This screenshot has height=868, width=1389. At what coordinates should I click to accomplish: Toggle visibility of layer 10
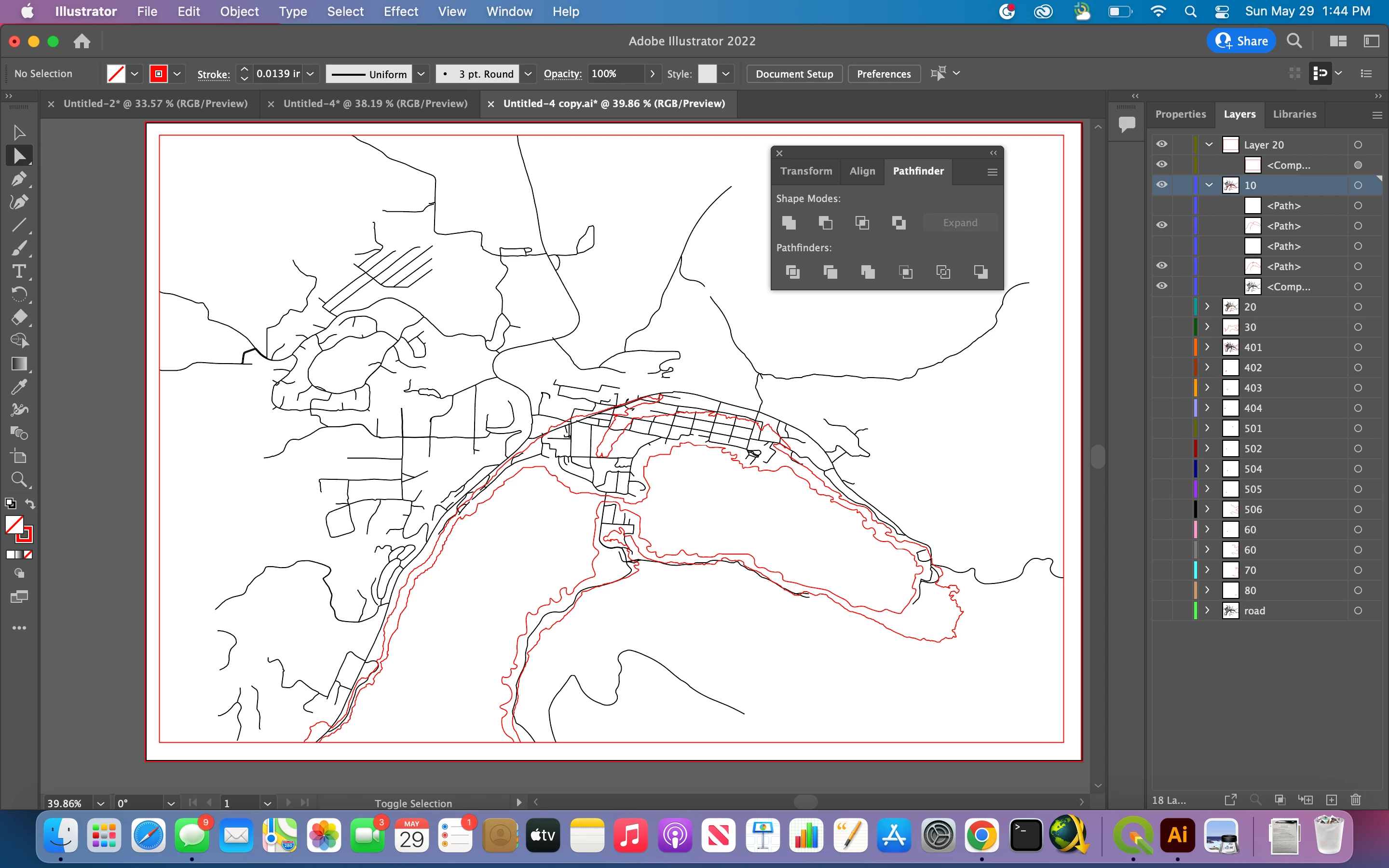click(1162, 185)
